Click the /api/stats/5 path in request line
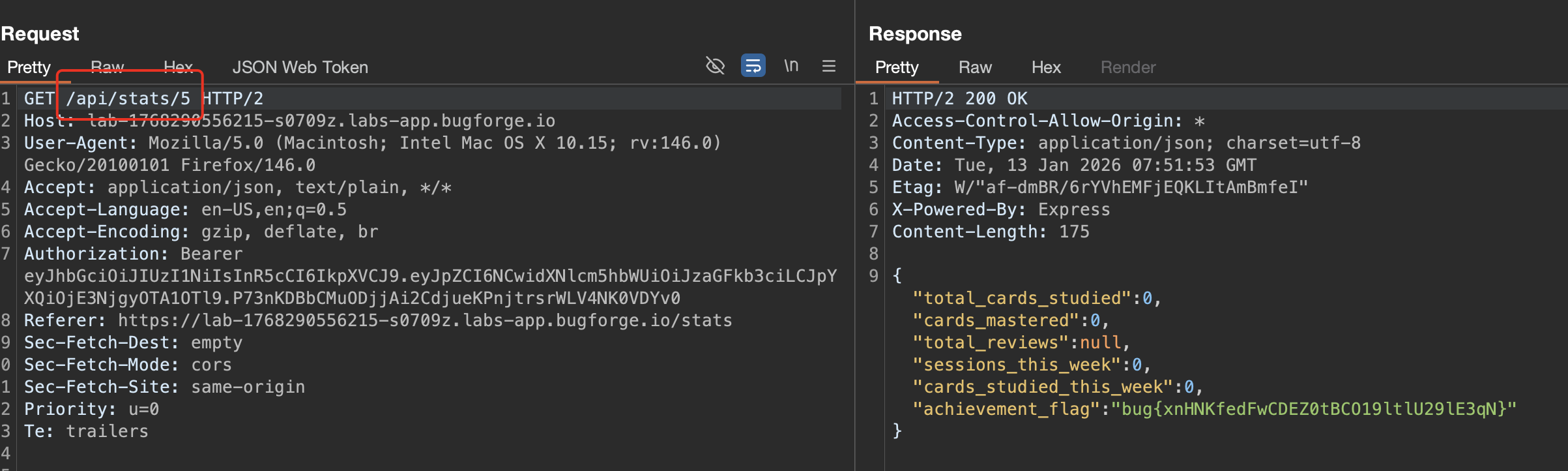Screen dimensions: 1568x471 (x=128, y=99)
